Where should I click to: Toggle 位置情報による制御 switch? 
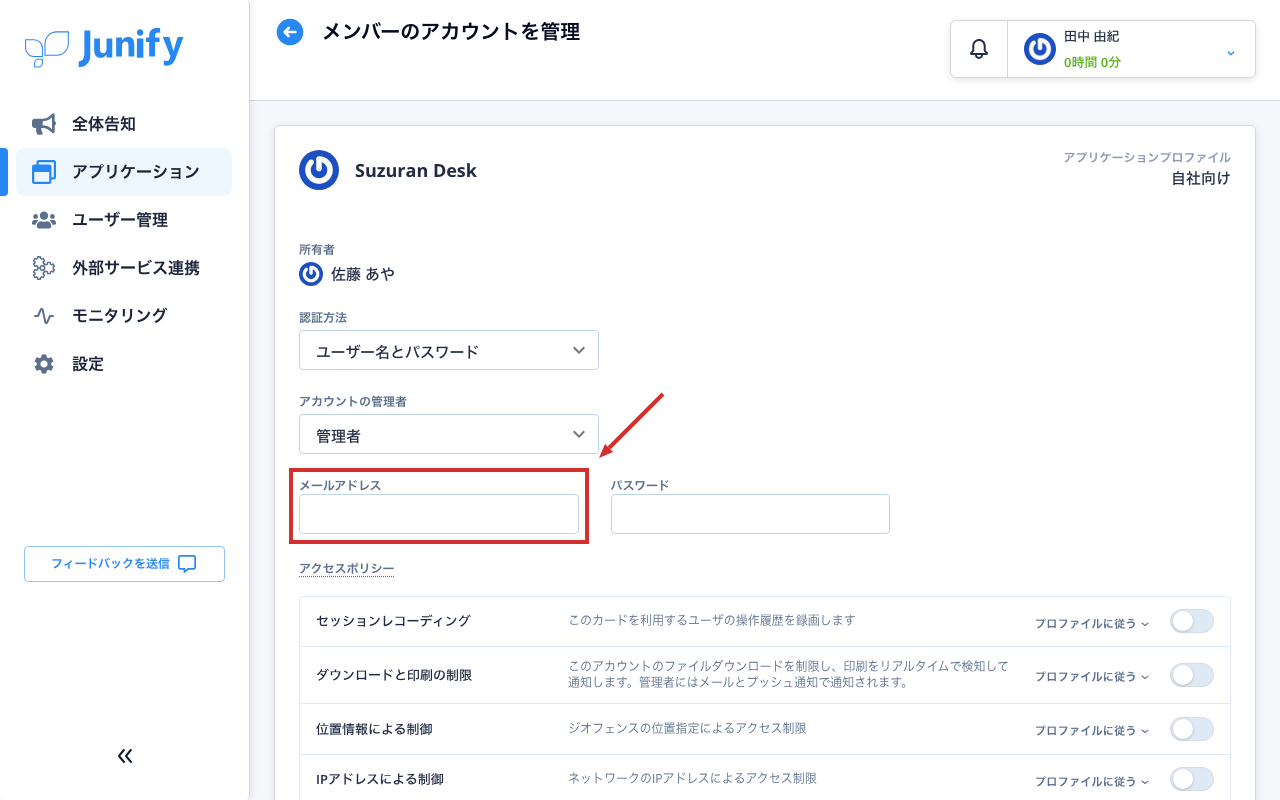click(1192, 729)
